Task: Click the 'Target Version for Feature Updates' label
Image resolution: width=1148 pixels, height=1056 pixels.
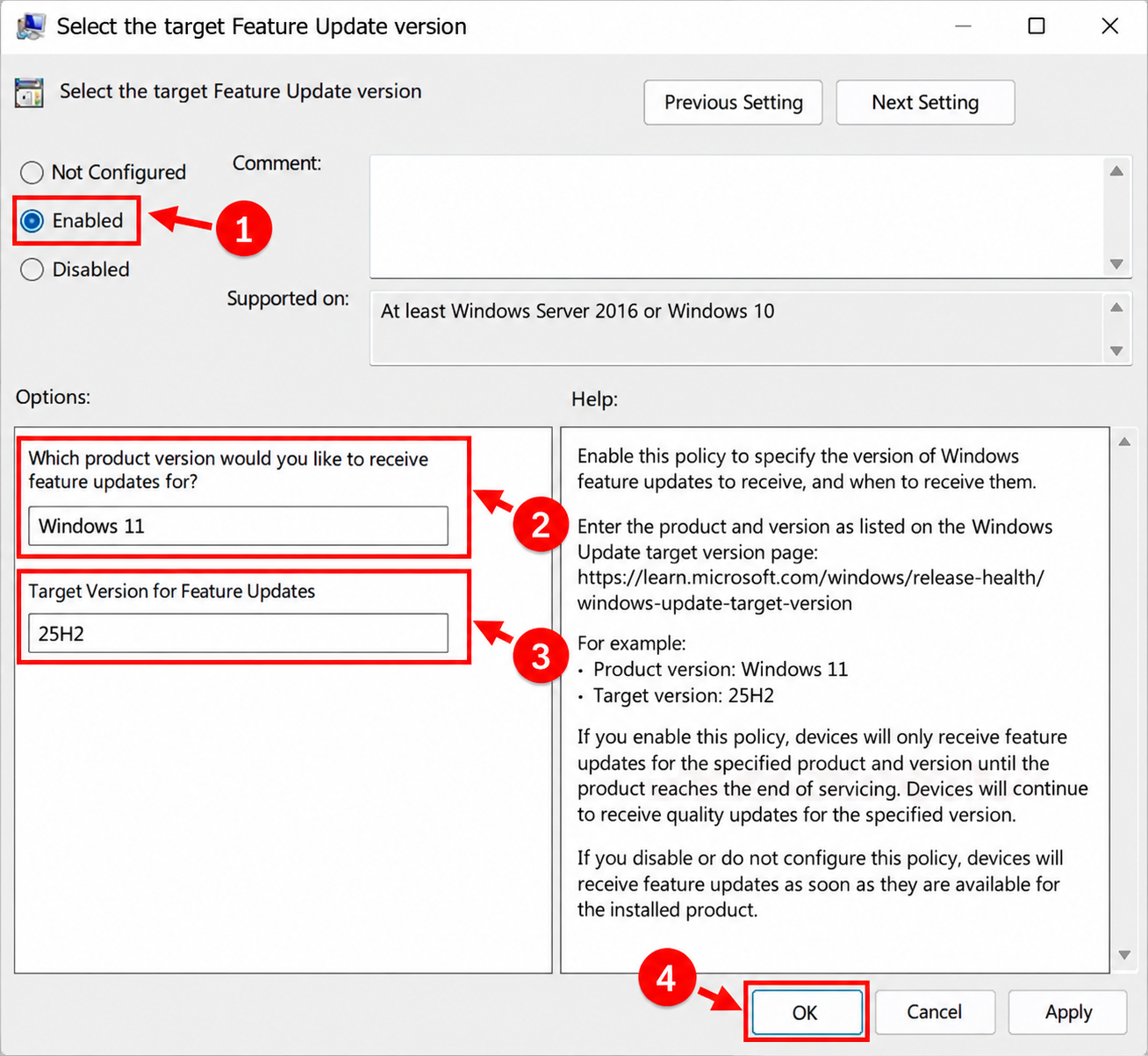Action: point(172,592)
